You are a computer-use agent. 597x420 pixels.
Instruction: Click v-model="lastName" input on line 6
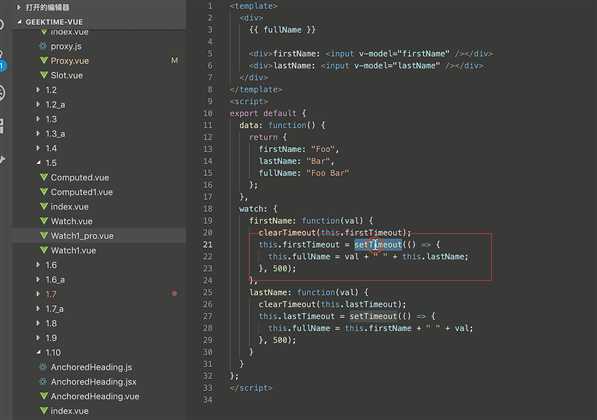pos(397,65)
